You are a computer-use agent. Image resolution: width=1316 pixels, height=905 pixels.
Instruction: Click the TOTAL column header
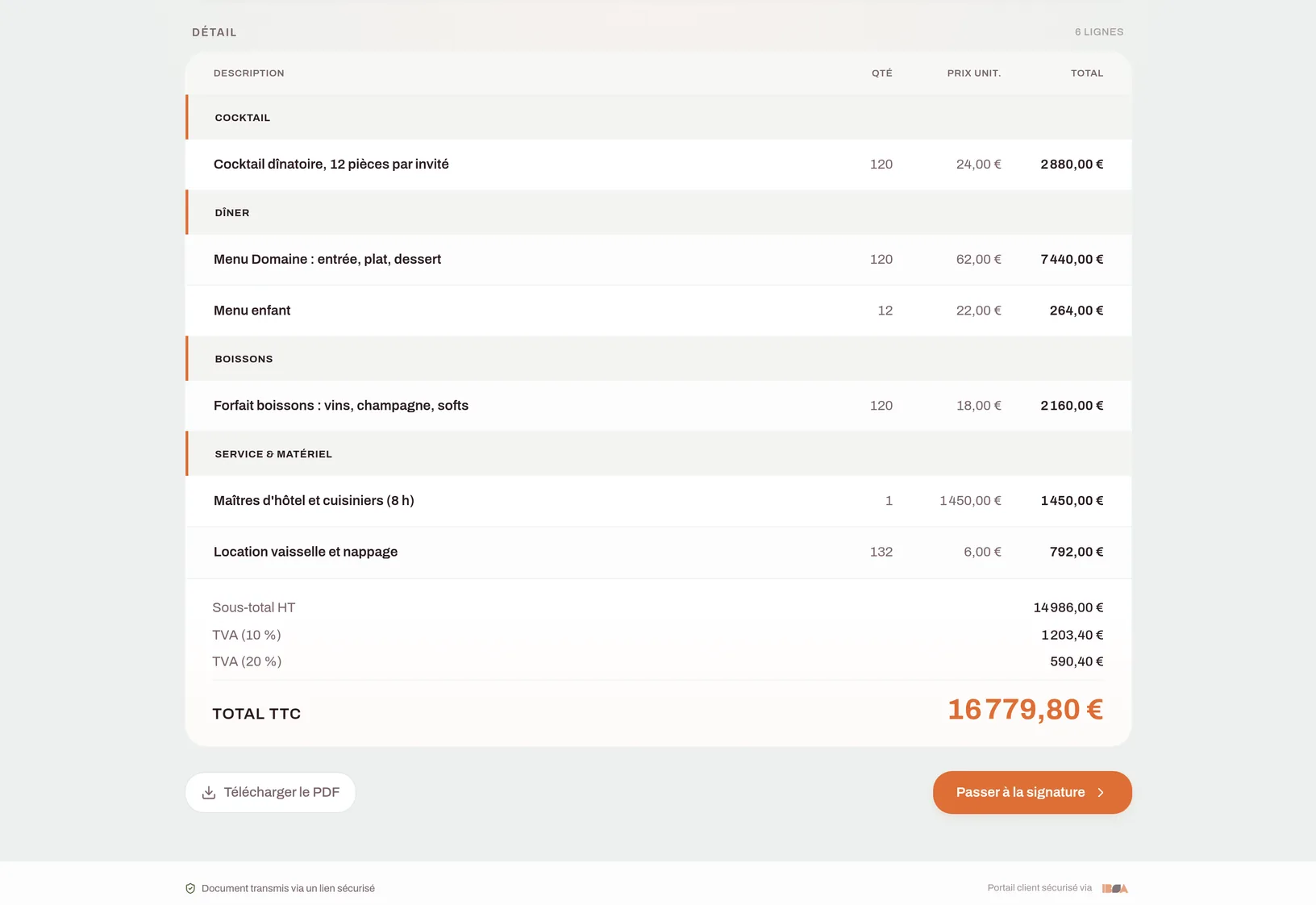(1087, 73)
